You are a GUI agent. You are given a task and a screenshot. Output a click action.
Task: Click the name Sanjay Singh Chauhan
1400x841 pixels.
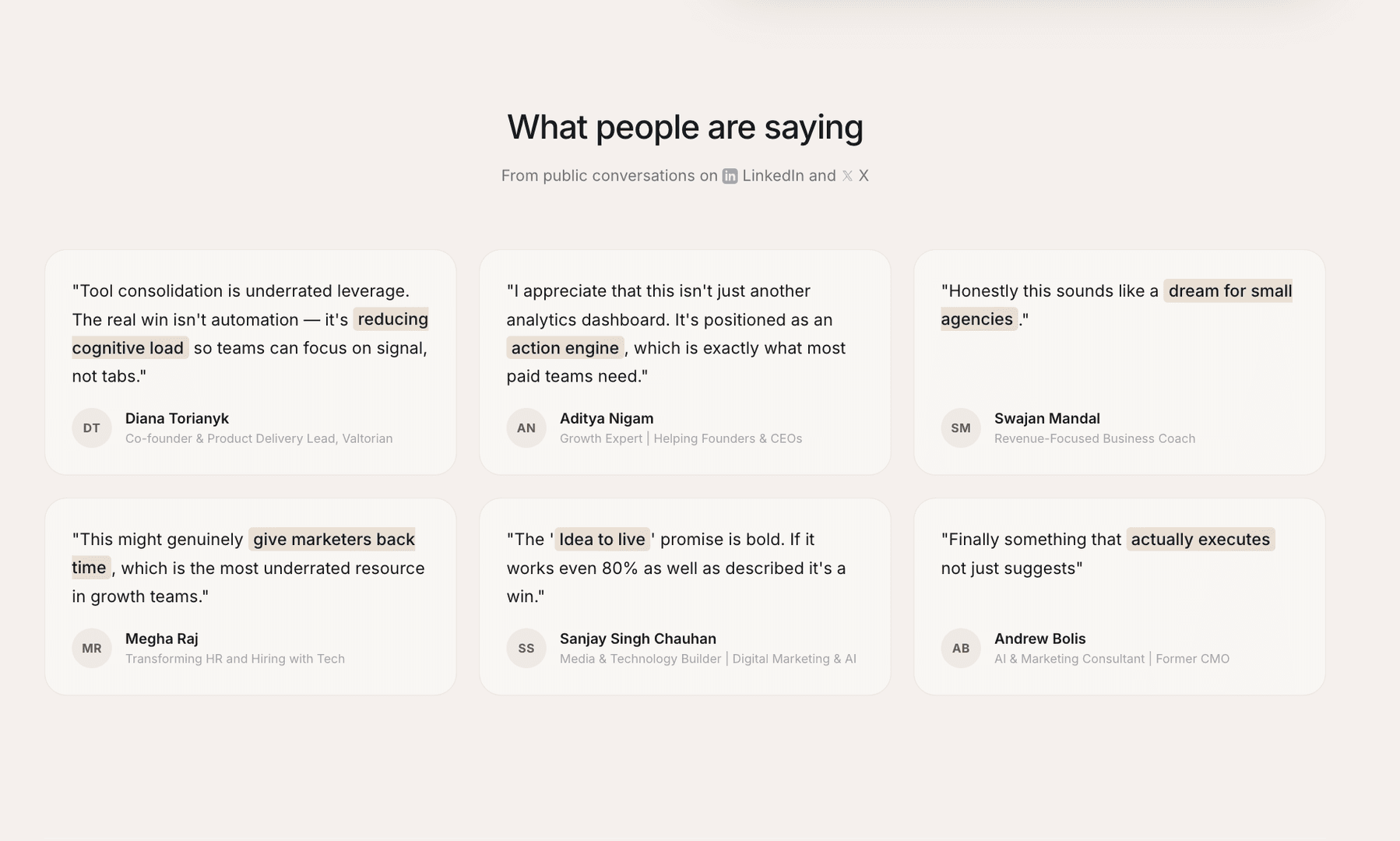(x=638, y=639)
